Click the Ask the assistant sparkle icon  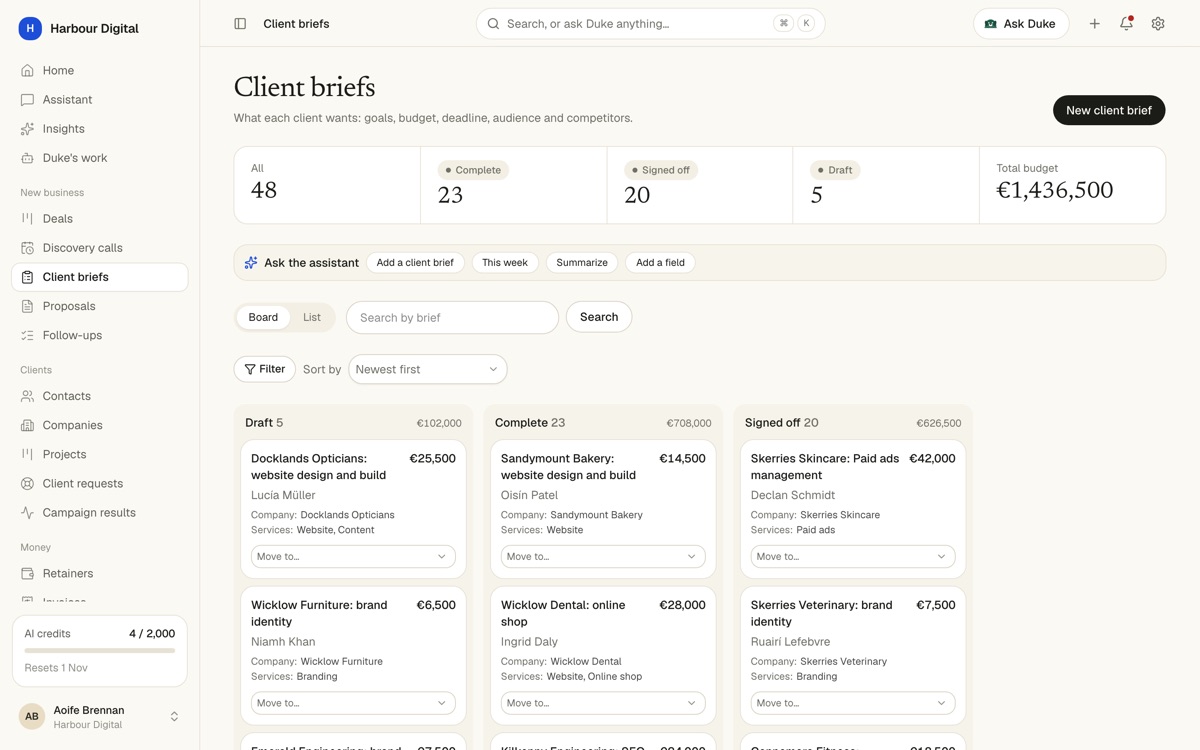(x=251, y=262)
